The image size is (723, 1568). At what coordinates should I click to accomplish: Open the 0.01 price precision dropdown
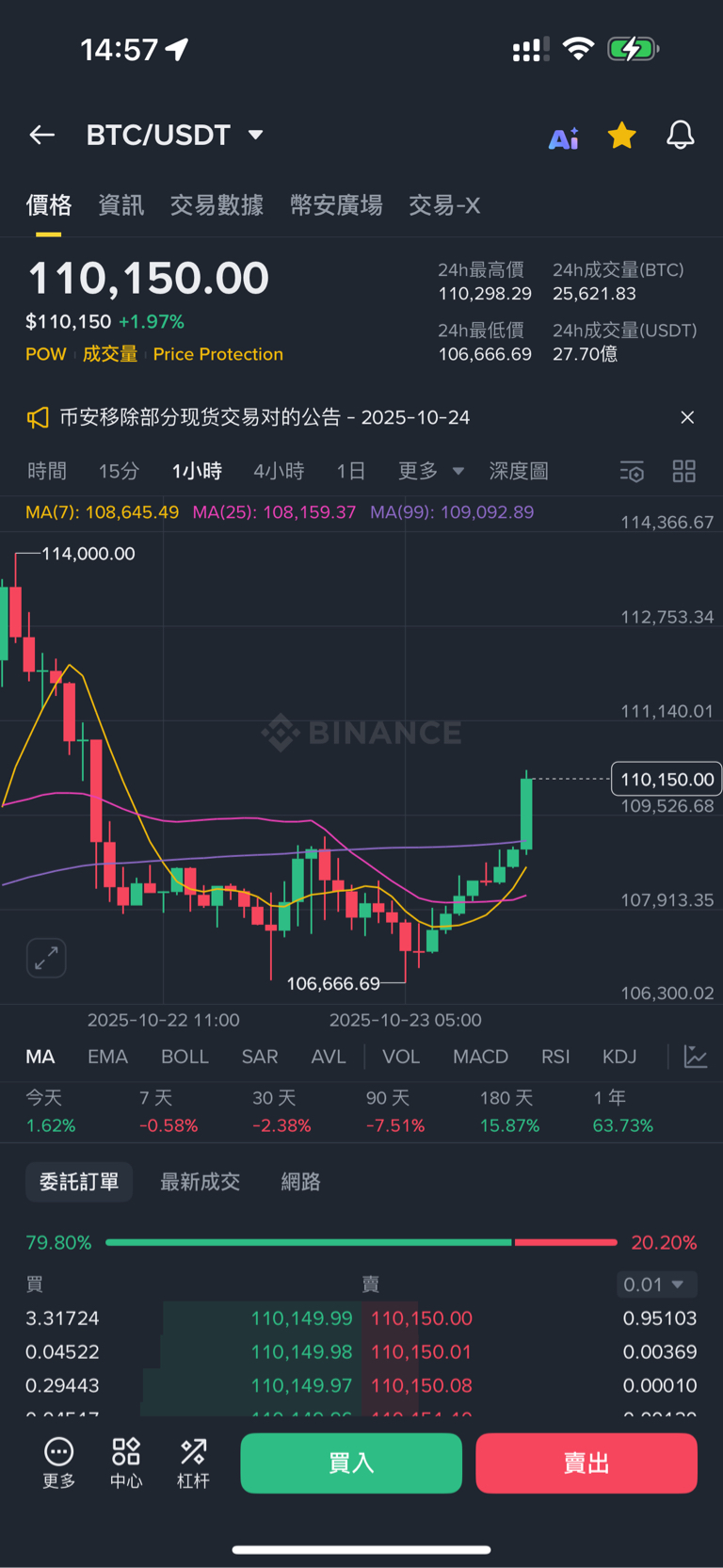pyautogui.click(x=658, y=1285)
